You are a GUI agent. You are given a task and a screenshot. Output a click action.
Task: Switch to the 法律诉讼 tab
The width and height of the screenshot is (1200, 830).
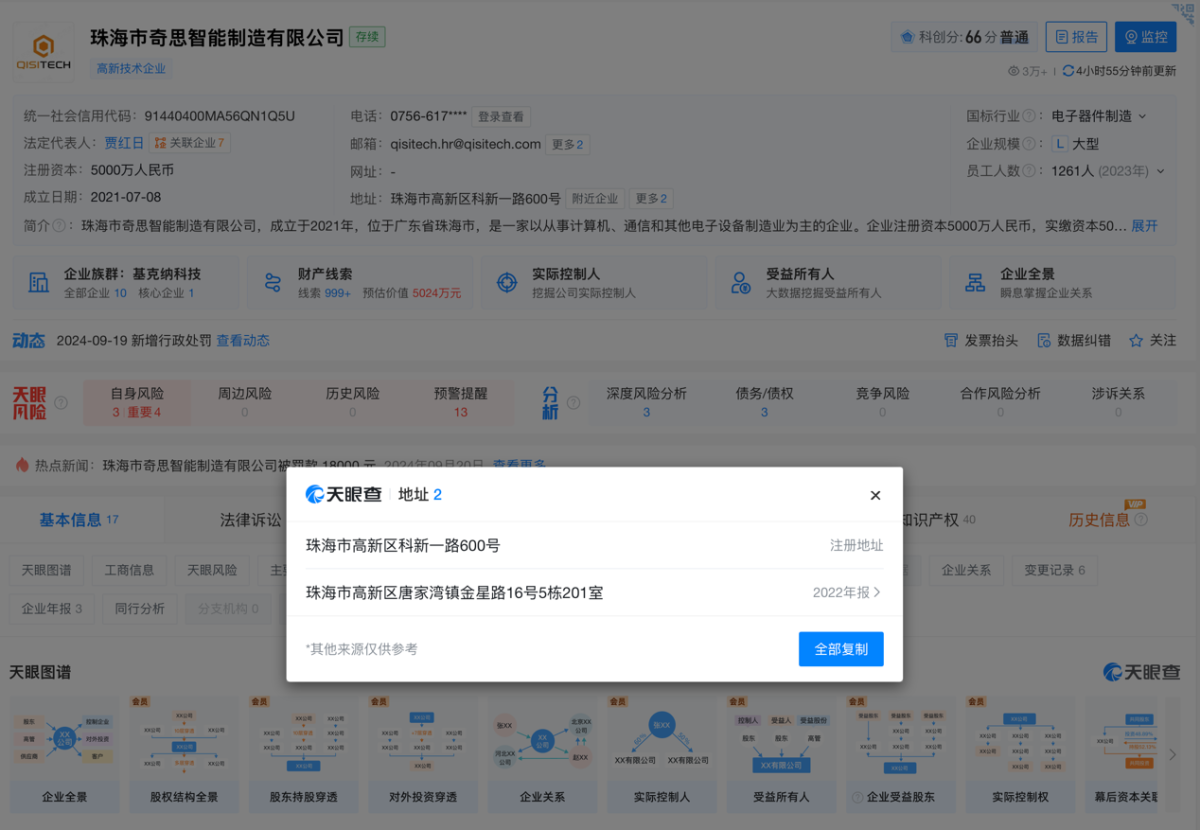coord(251,520)
